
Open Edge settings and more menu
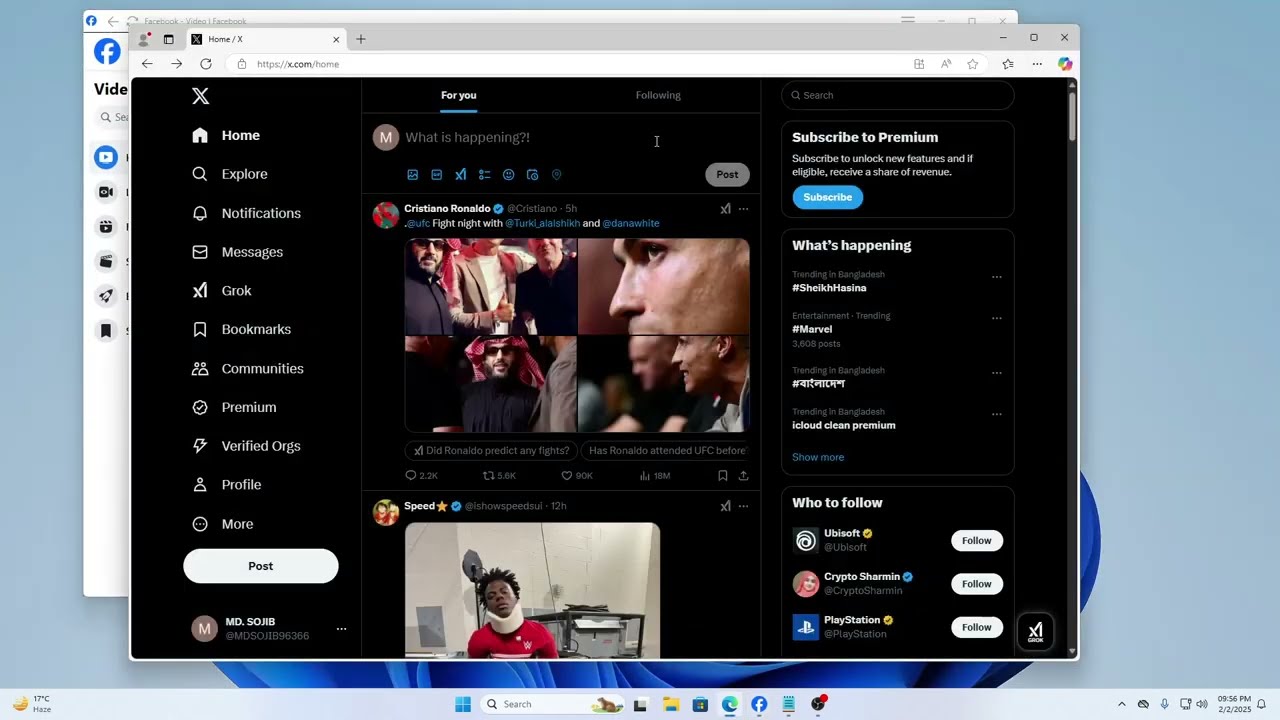[1037, 64]
